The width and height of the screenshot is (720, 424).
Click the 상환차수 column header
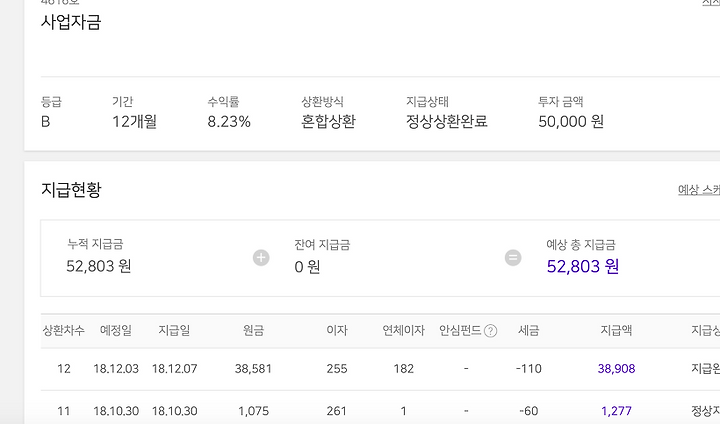(63, 331)
